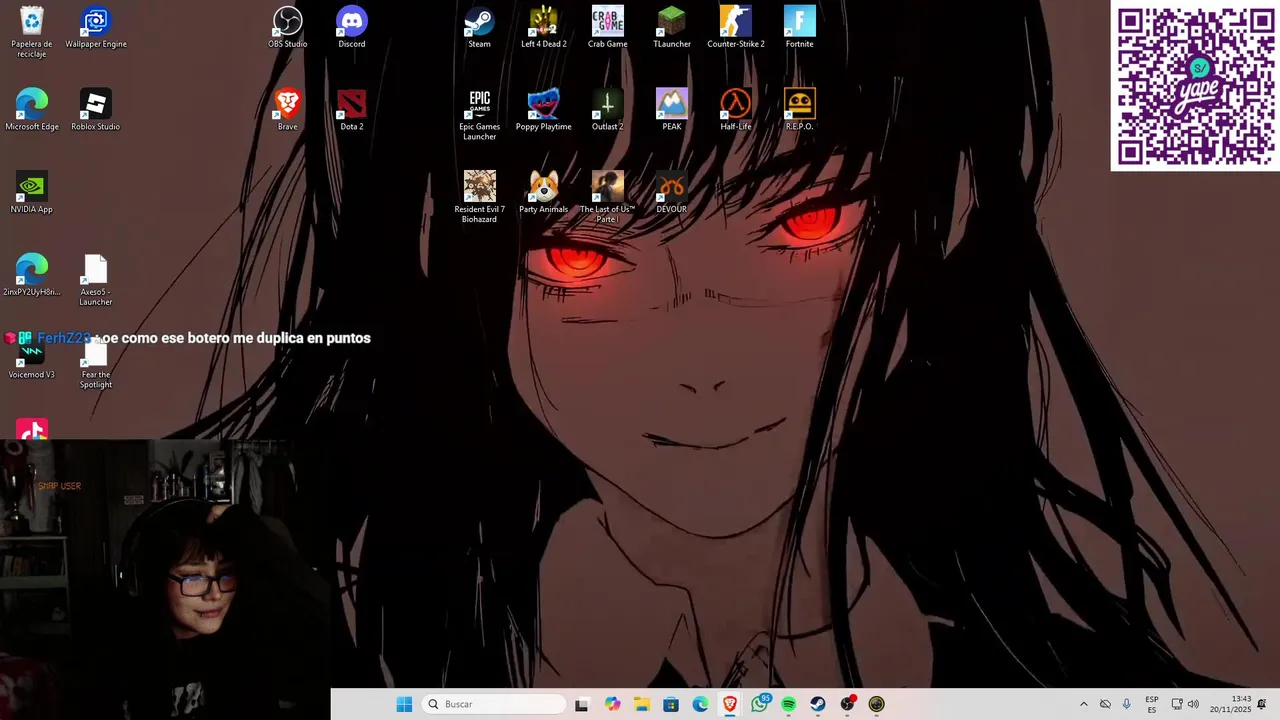Switch to Steam in the taskbar
The width and height of the screenshot is (1280, 720).
(x=818, y=704)
